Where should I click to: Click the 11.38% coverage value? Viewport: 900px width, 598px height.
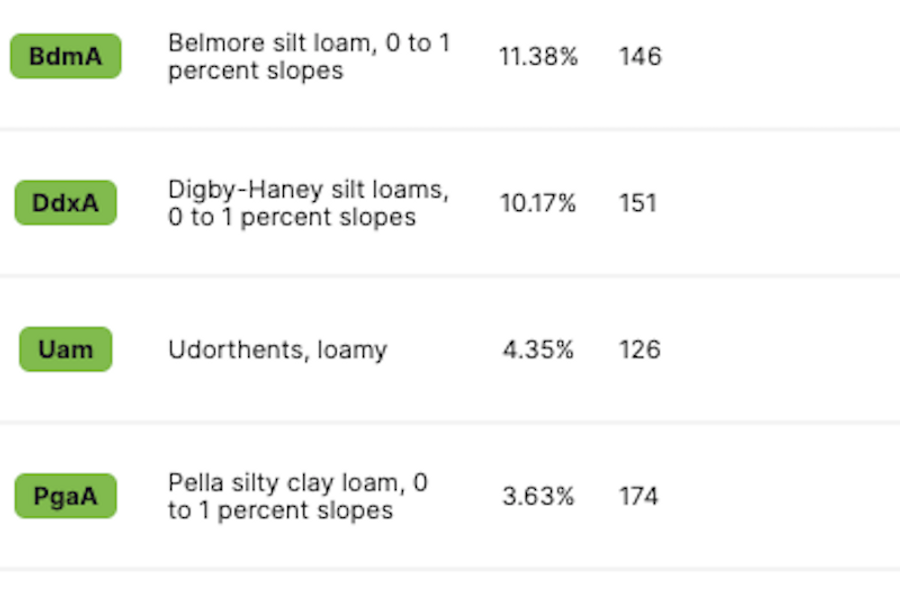(538, 57)
